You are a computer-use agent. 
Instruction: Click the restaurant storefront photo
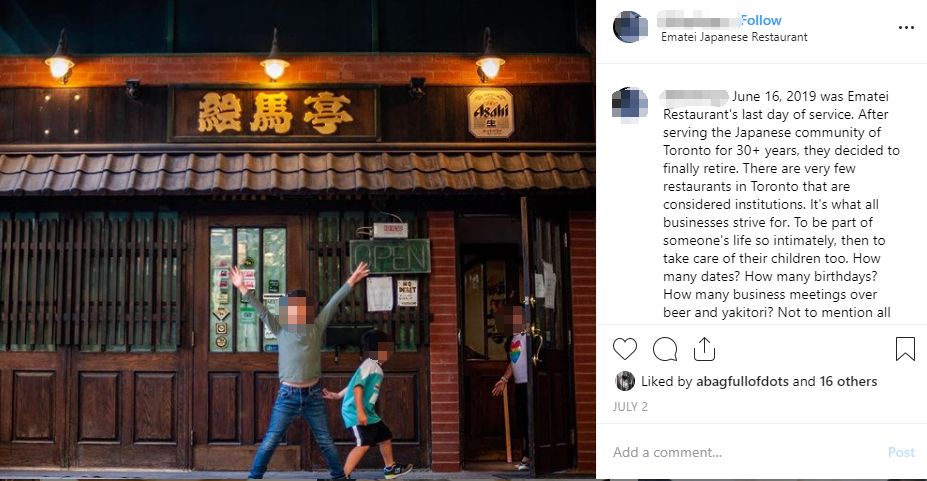[297, 239]
